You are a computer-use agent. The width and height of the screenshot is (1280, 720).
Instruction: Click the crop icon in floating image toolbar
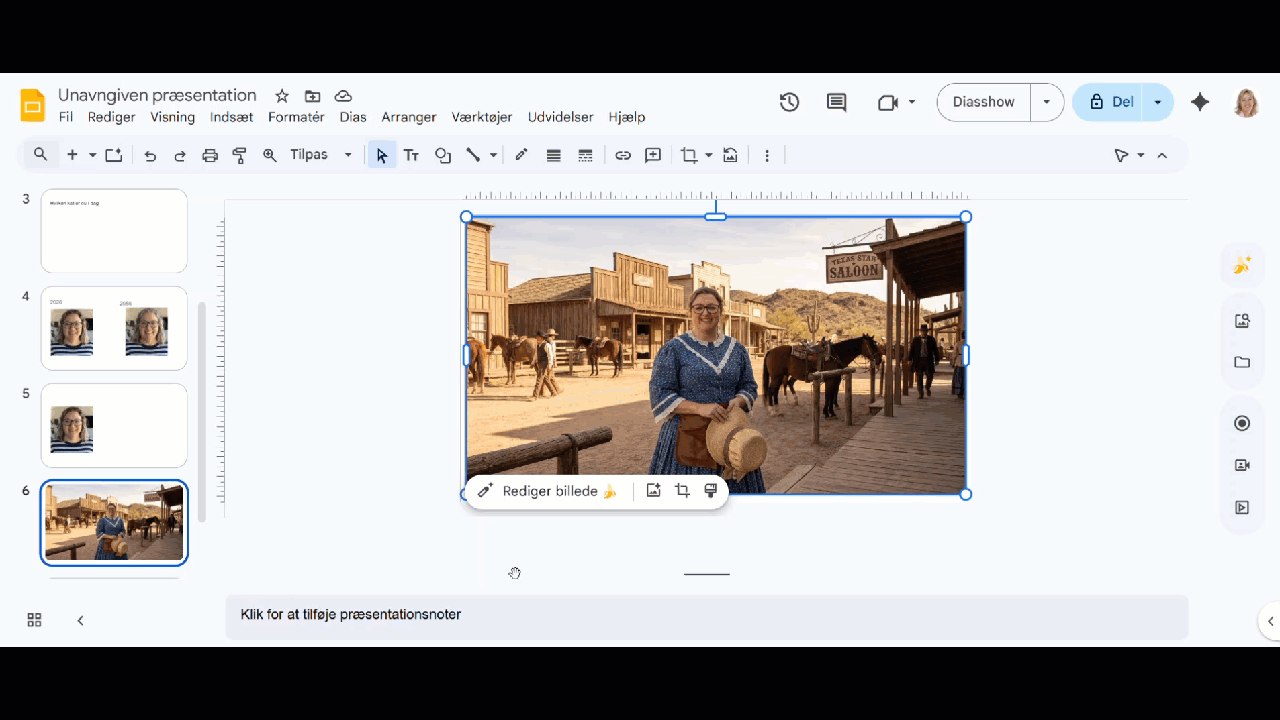coord(682,491)
